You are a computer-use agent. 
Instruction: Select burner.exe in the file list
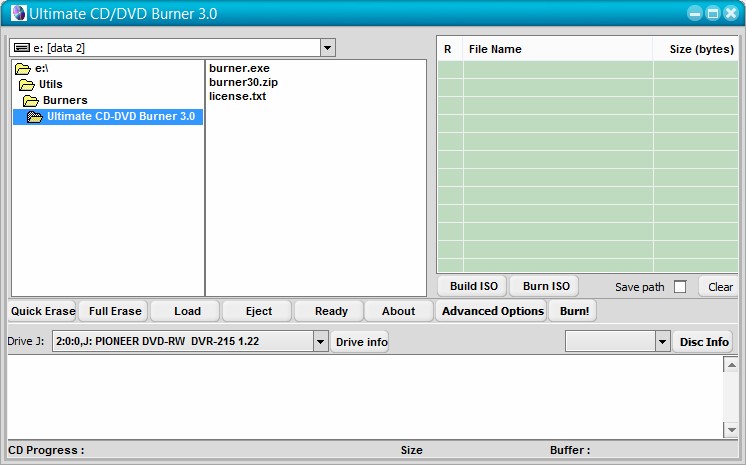coord(239,68)
